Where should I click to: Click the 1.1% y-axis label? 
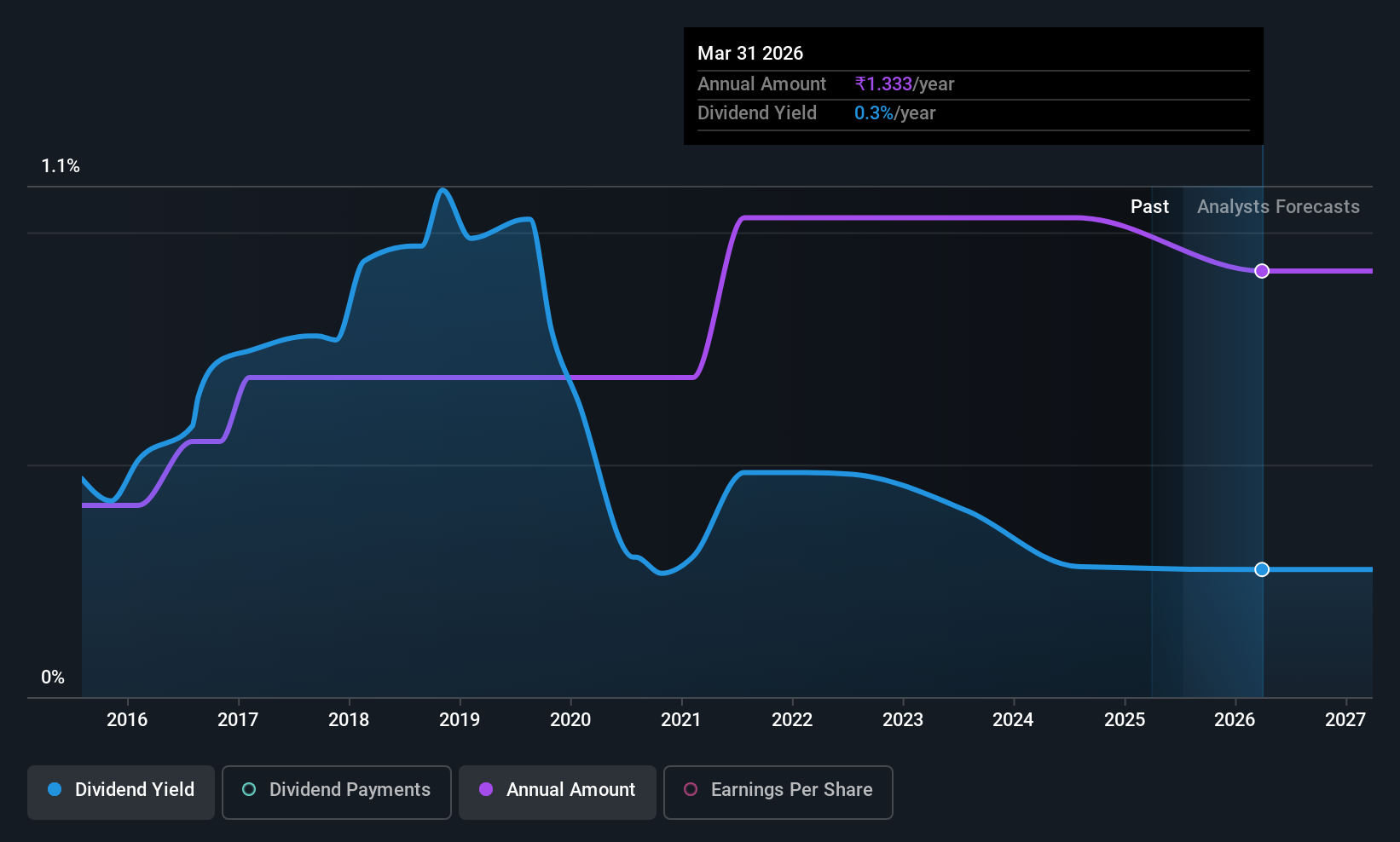[x=61, y=166]
